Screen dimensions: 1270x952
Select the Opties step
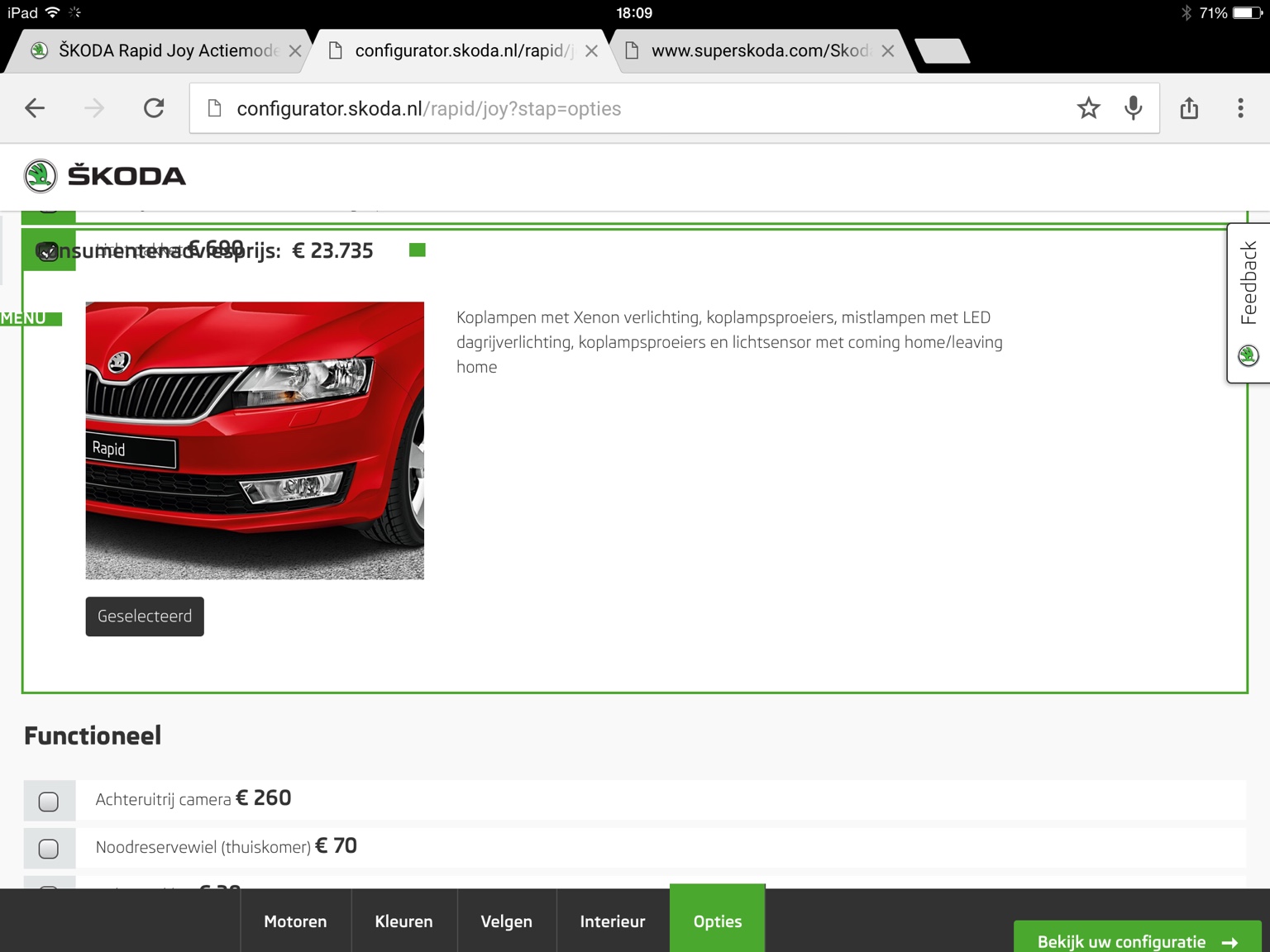(x=718, y=919)
